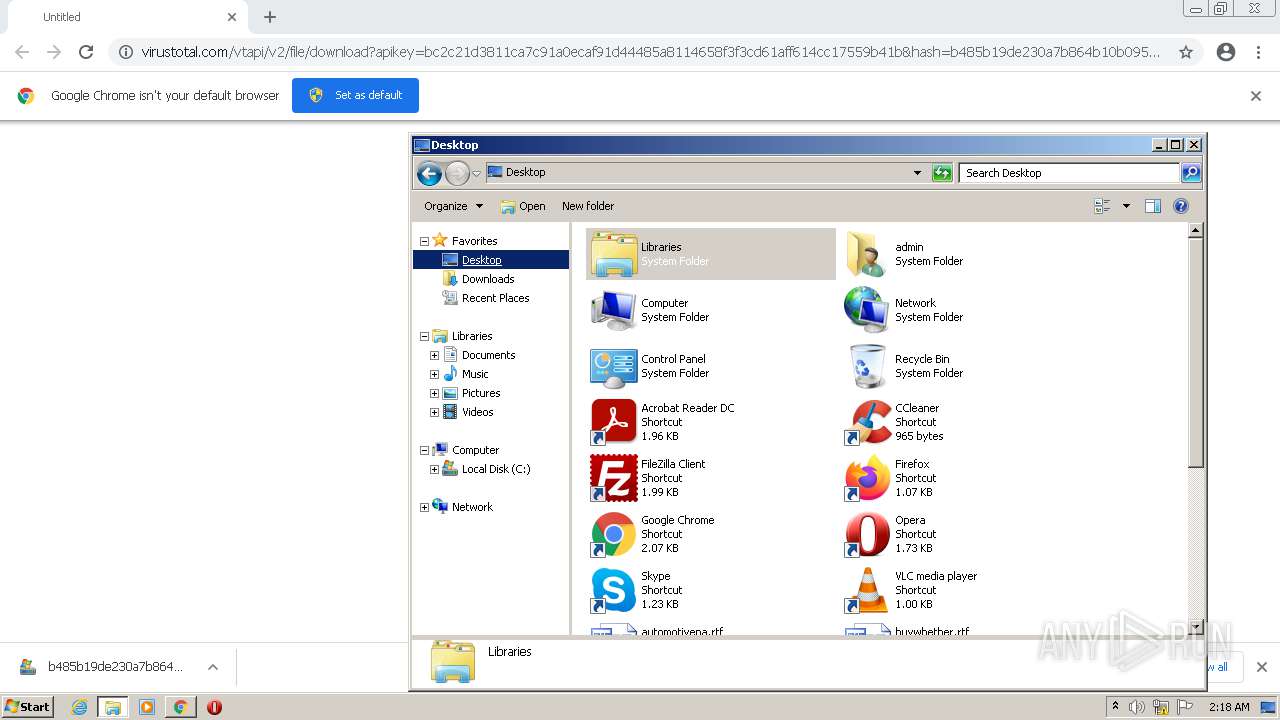Open Windows Media Player from taskbar

click(x=147, y=707)
